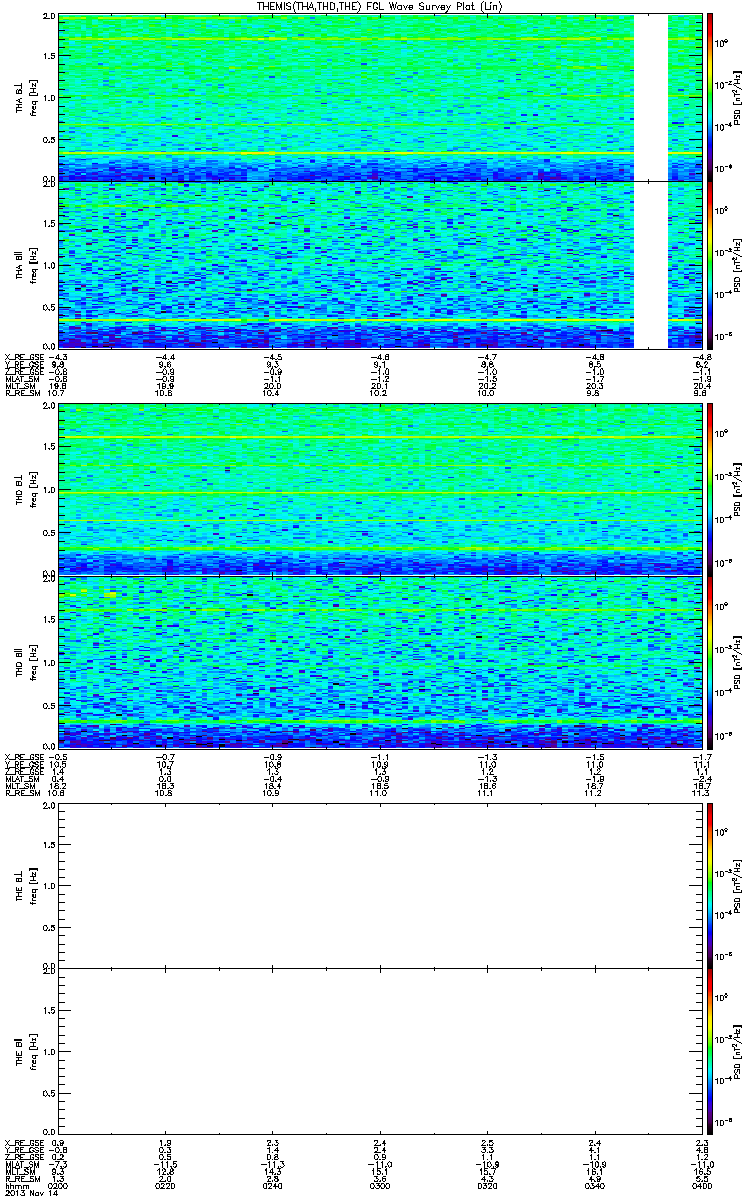Click the 0400 time tick label
The height and width of the screenshot is (1200, 750).
click(700, 1185)
